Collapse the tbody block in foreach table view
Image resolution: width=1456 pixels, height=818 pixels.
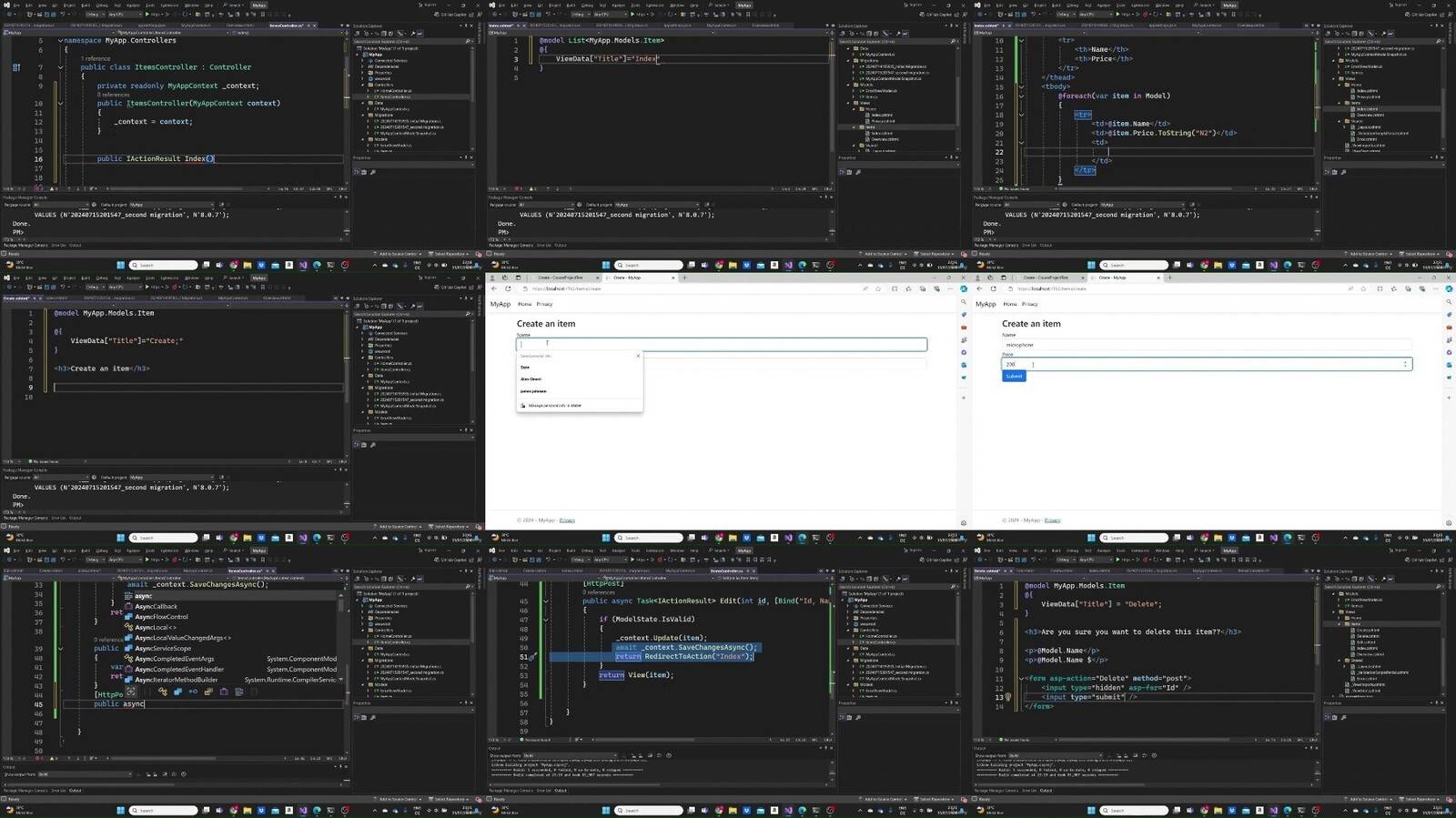coord(1021,87)
